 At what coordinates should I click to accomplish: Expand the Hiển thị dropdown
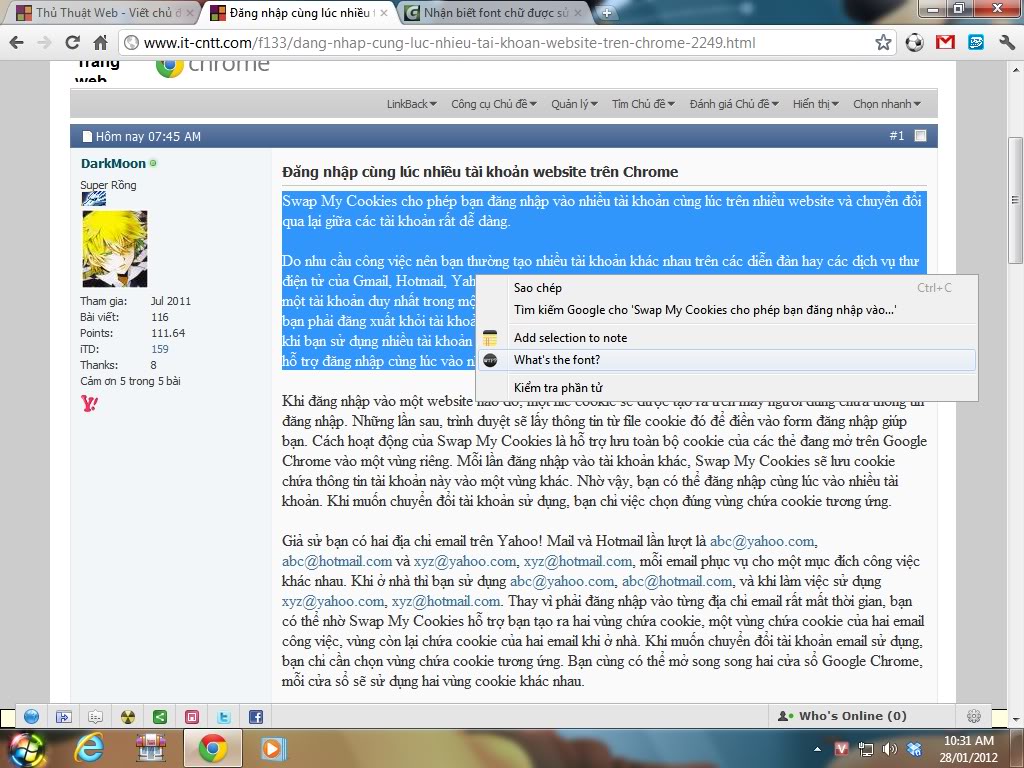click(x=816, y=104)
